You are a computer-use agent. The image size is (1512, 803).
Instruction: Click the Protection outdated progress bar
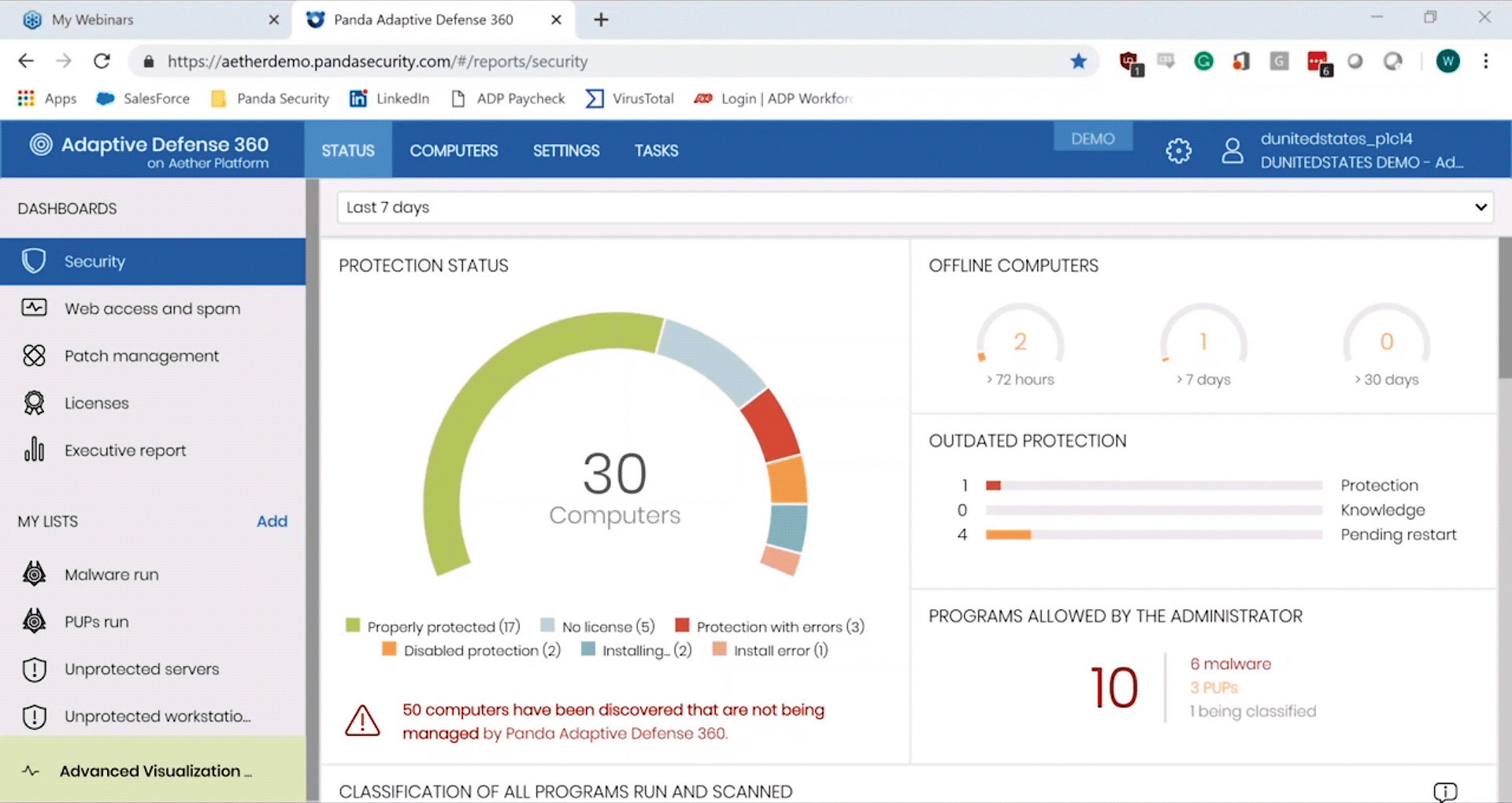[x=1154, y=486]
